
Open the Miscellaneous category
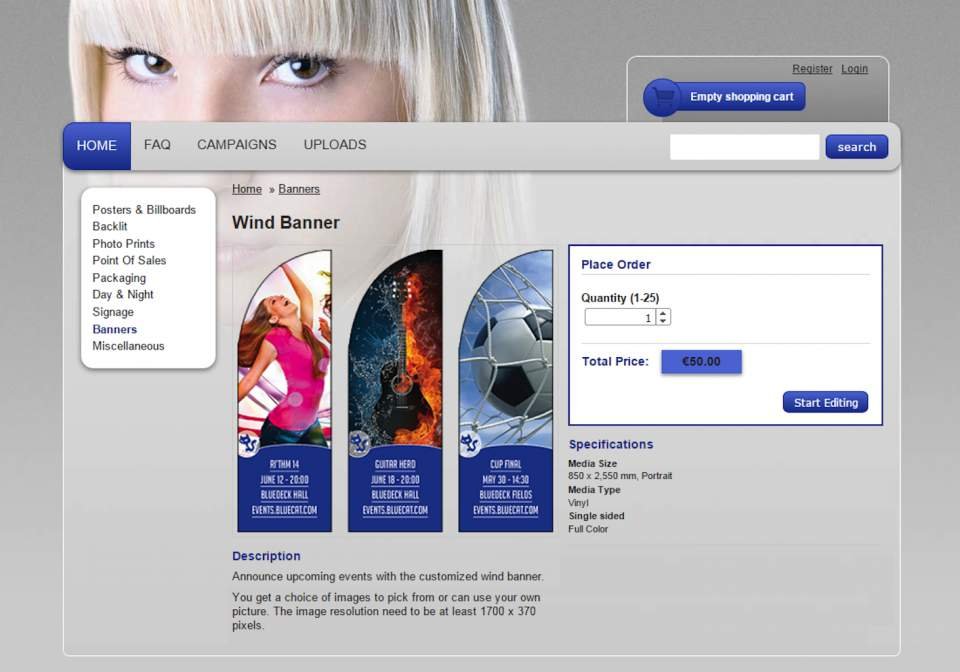tap(129, 345)
